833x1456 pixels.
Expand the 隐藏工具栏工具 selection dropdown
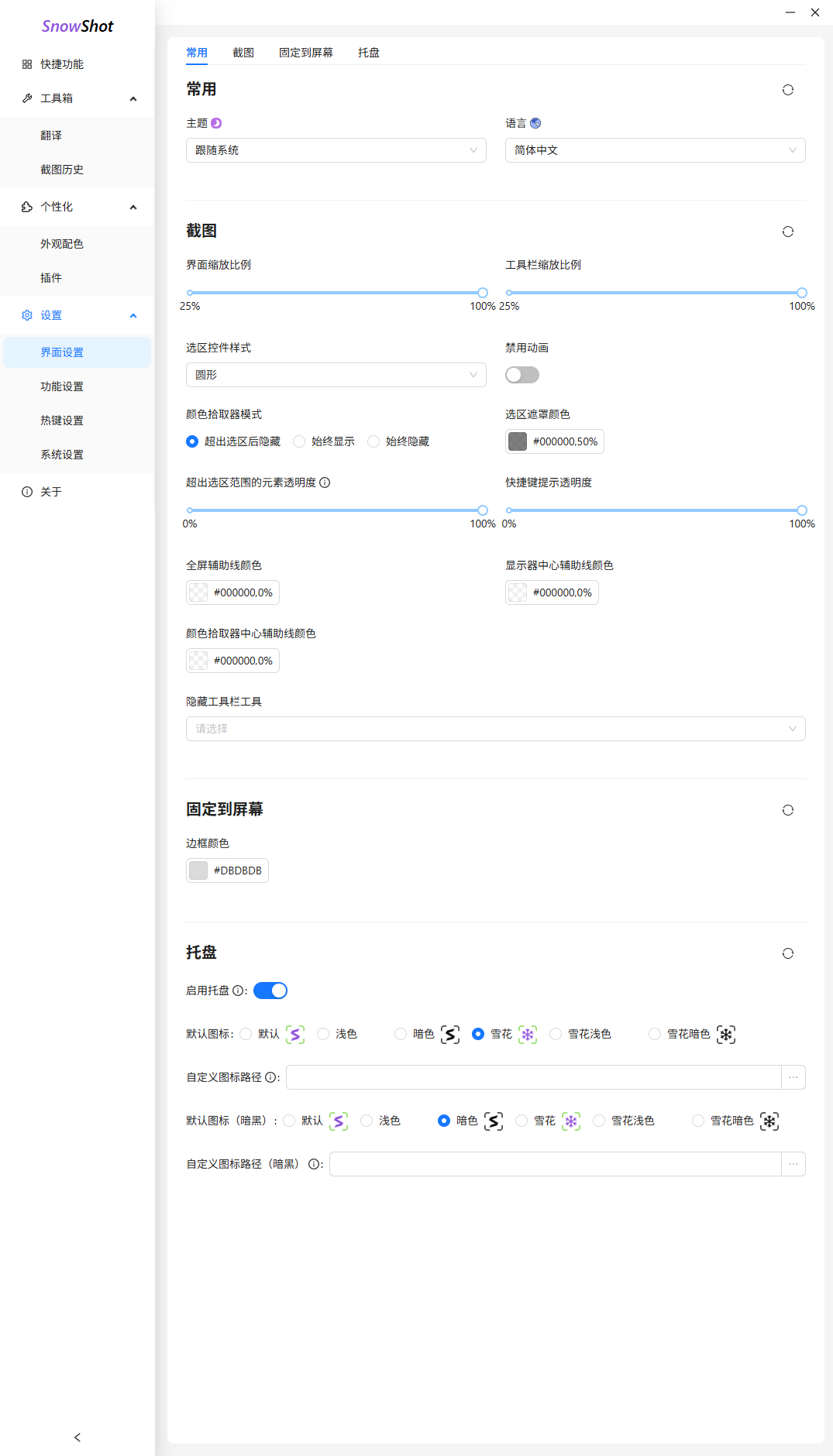point(495,729)
